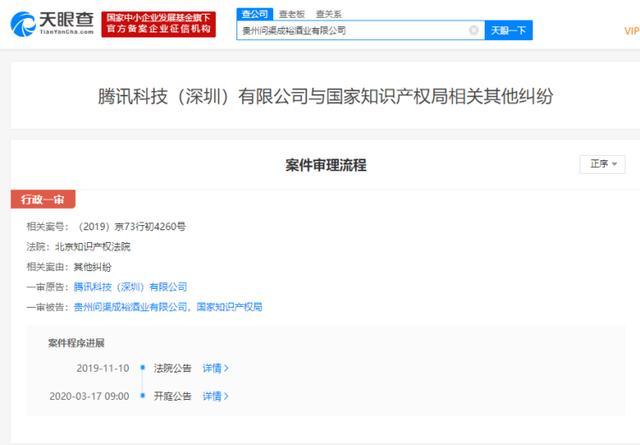Screen dimensions: 640x445
Task: Click the chevron arrow beside 开庭公告 详情
Action: (x=226, y=396)
